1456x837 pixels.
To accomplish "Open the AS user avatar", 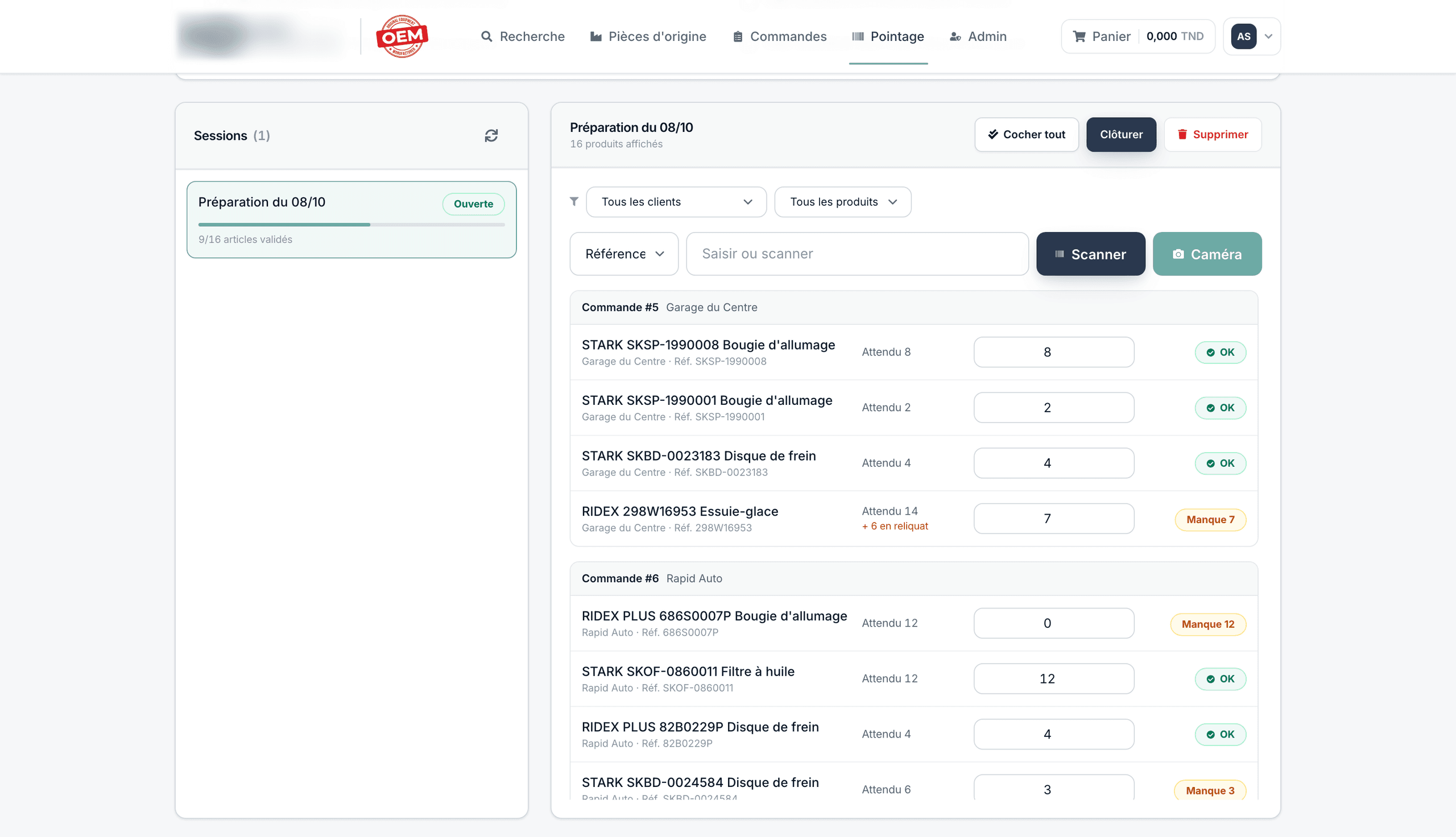I will 1243,36.
